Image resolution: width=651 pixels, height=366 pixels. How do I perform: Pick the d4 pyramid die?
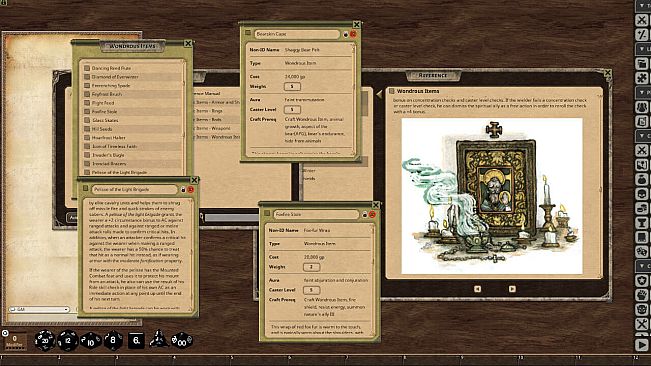click(159, 339)
